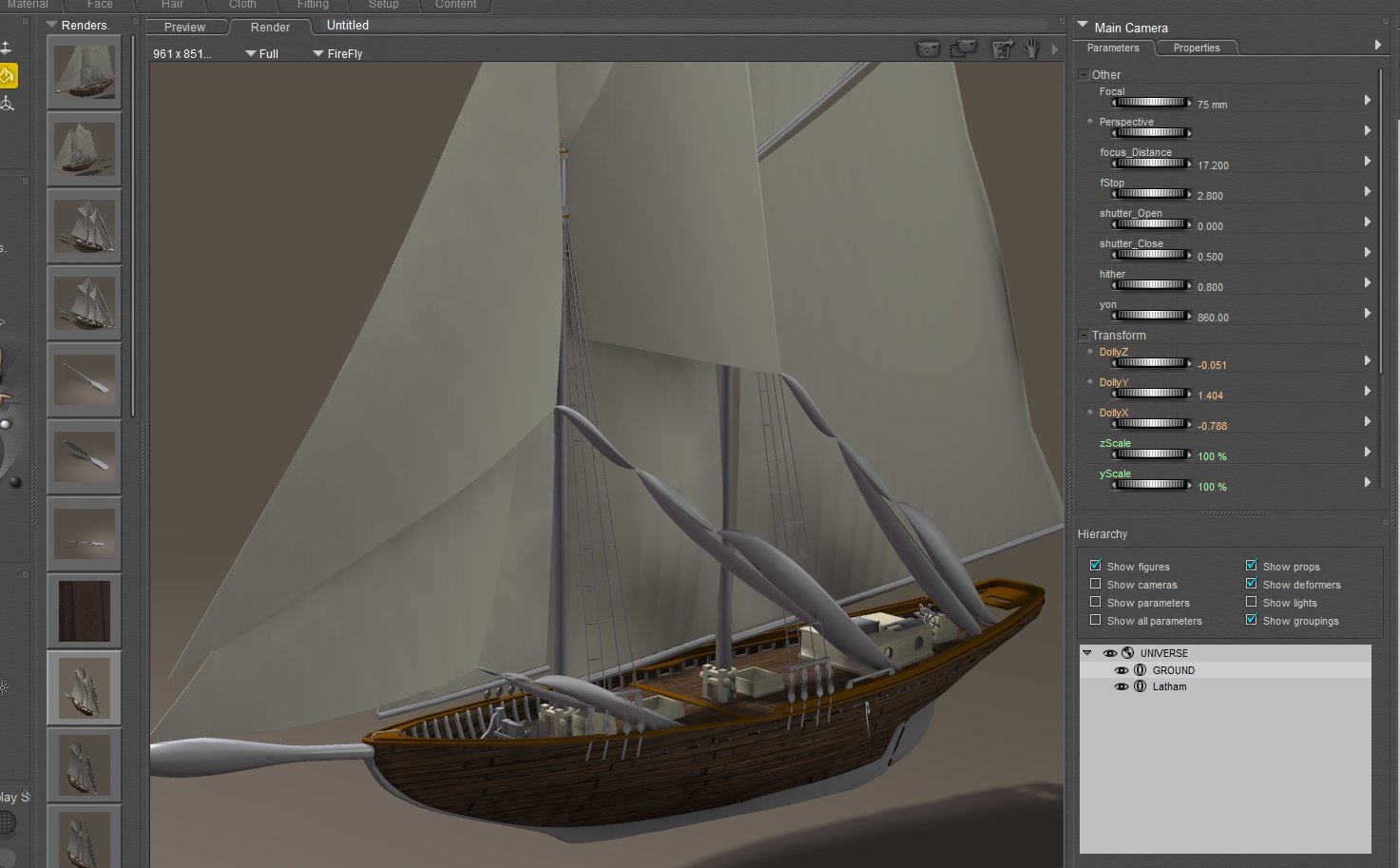Click the object icon beside Latham
The image size is (1400, 868).
pos(1140,686)
